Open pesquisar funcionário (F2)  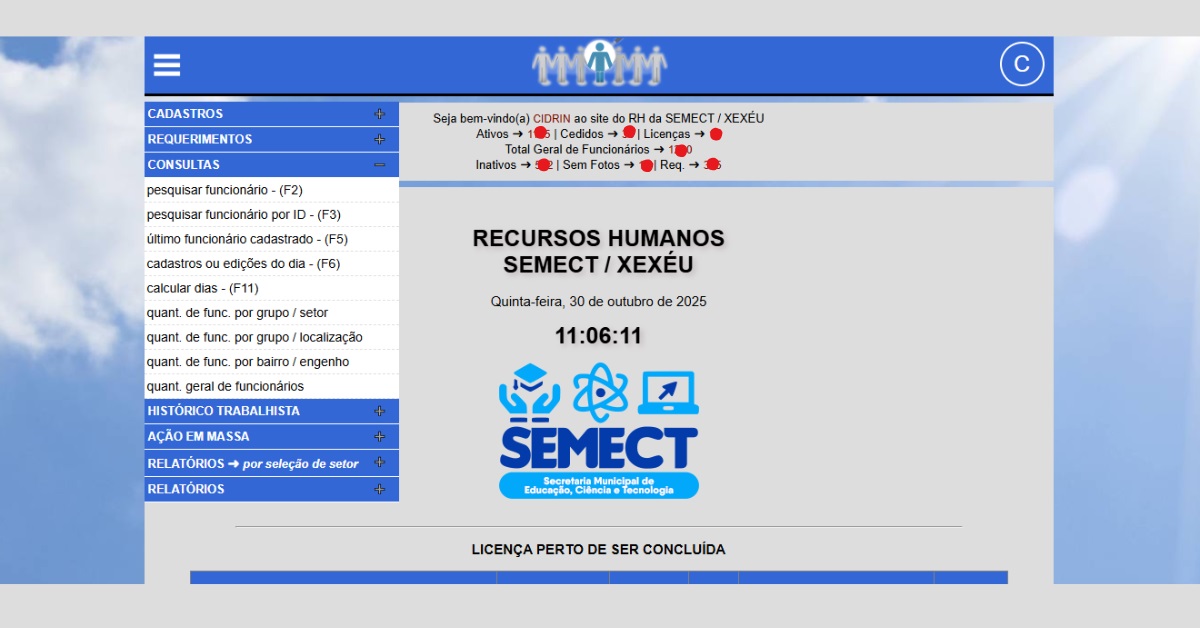click(x=224, y=190)
